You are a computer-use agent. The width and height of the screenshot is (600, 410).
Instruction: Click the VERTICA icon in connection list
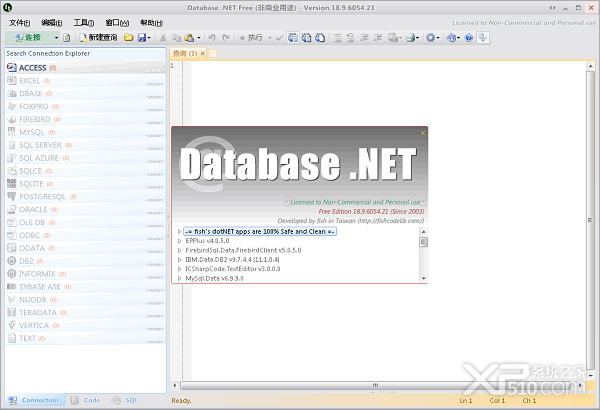click(x=12, y=325)
